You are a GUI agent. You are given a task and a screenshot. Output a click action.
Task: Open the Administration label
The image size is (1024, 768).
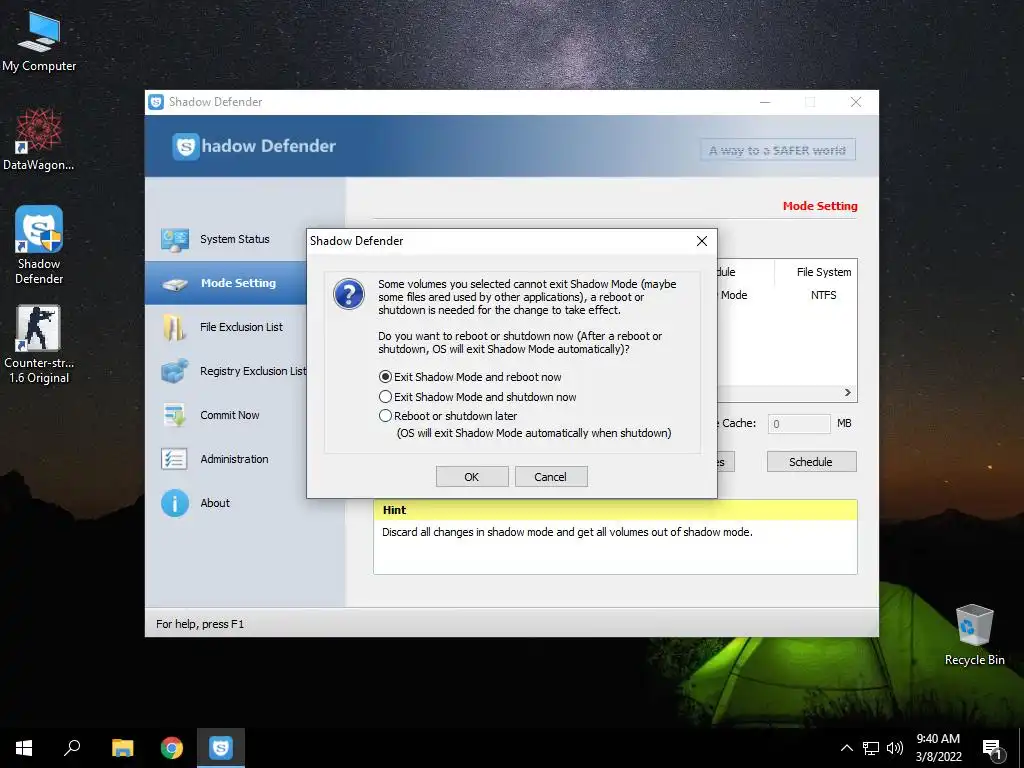tap(234, 459)
